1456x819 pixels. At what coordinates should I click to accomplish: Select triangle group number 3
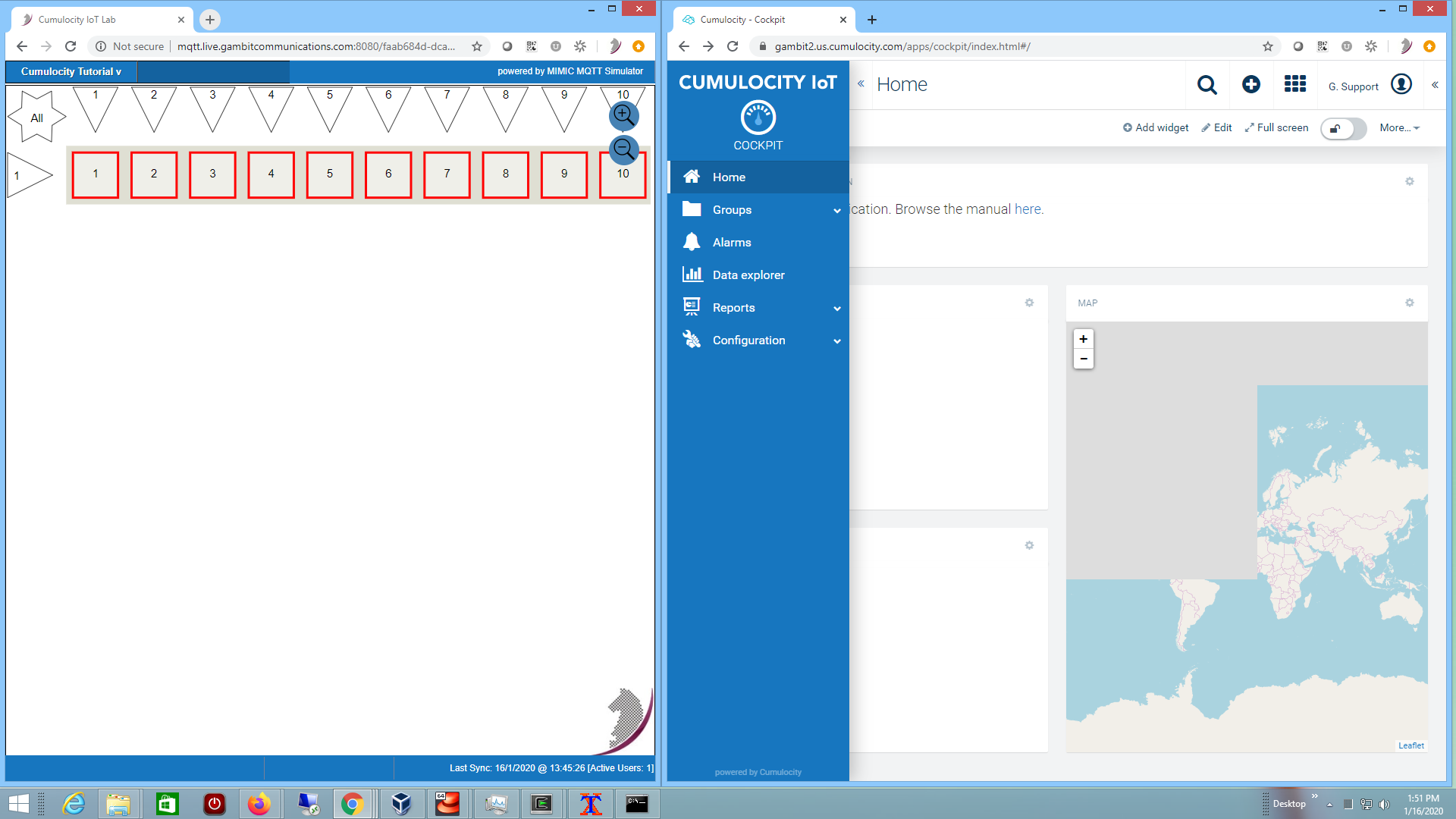(x=212, y=109)
